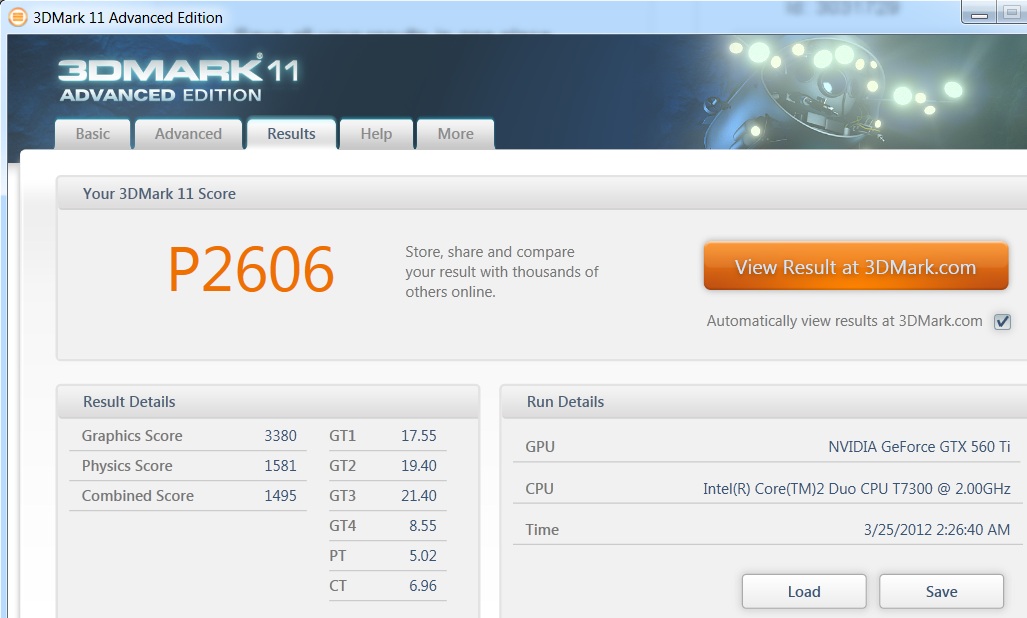Click the CPU Core 2 Duo T7300 row
This screenshot has width=1027, height=618.
(x=767, y=488)
